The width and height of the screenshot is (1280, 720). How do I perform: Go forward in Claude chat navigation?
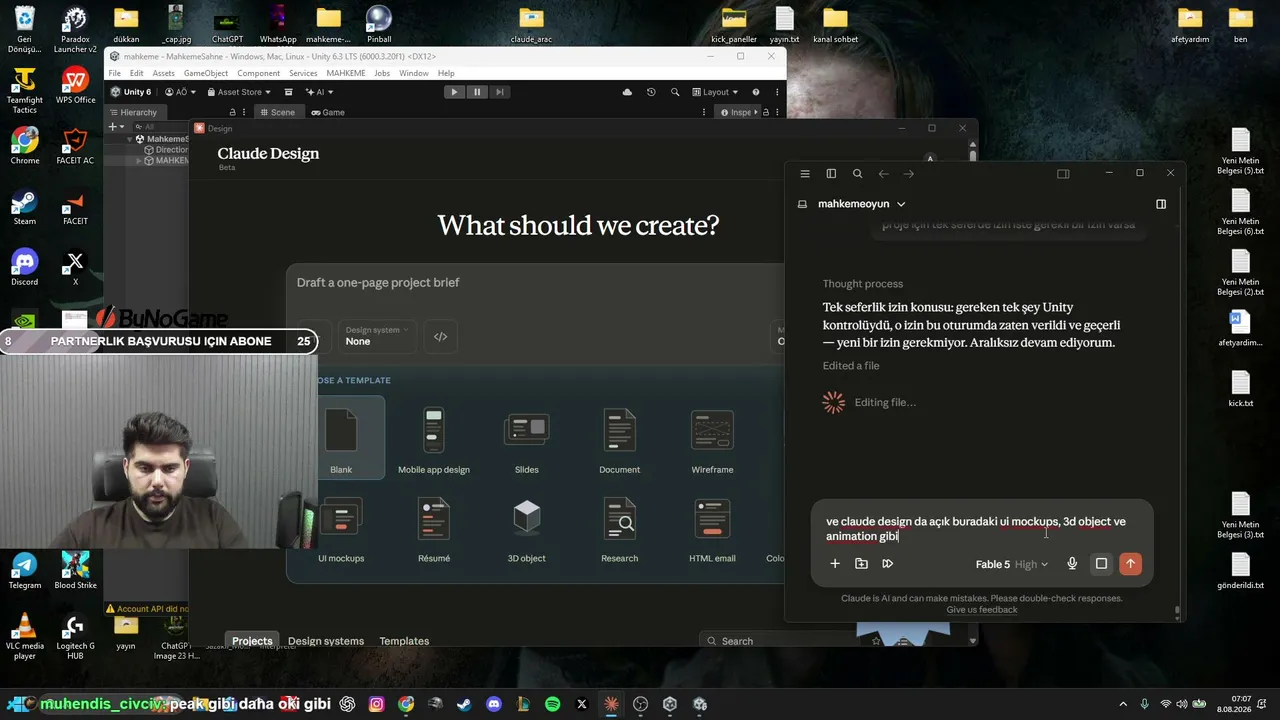click(909, 174)
